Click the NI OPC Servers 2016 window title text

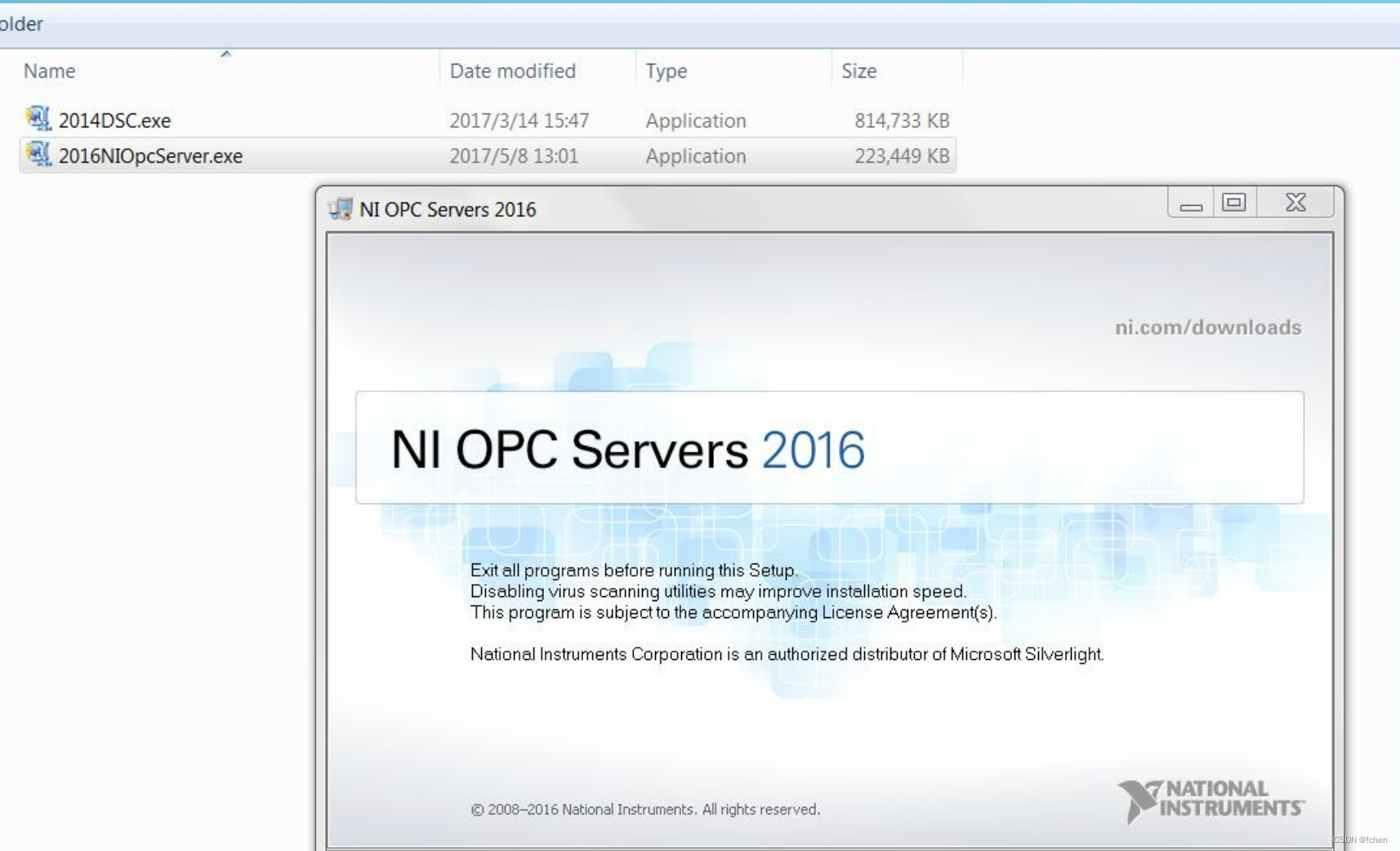(x=448, y=210)
